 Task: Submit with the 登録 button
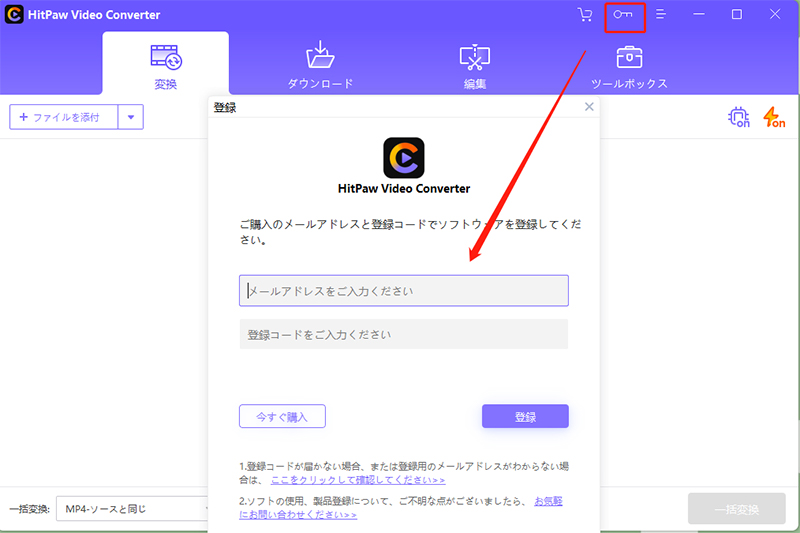pos(525,416)
